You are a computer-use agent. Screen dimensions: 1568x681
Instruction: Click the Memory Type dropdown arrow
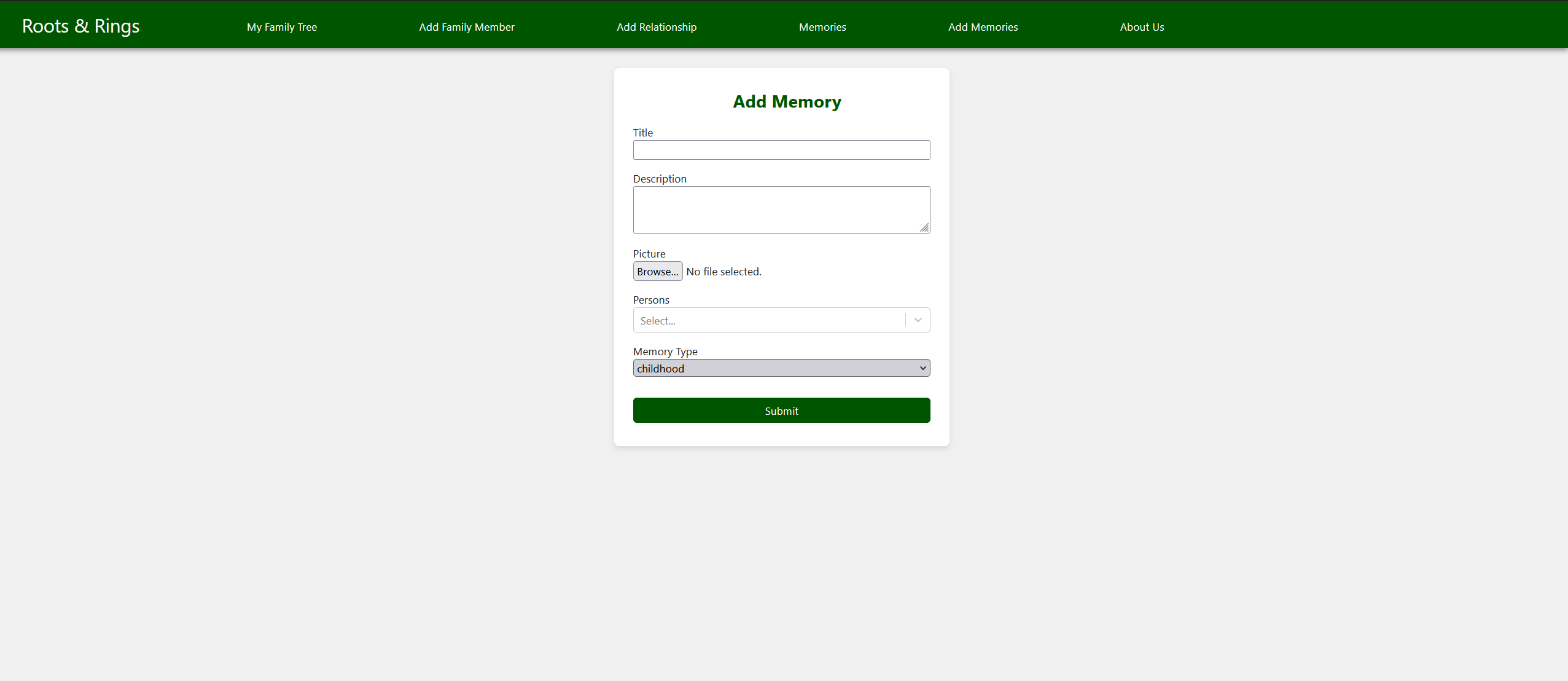coord(922,368)
